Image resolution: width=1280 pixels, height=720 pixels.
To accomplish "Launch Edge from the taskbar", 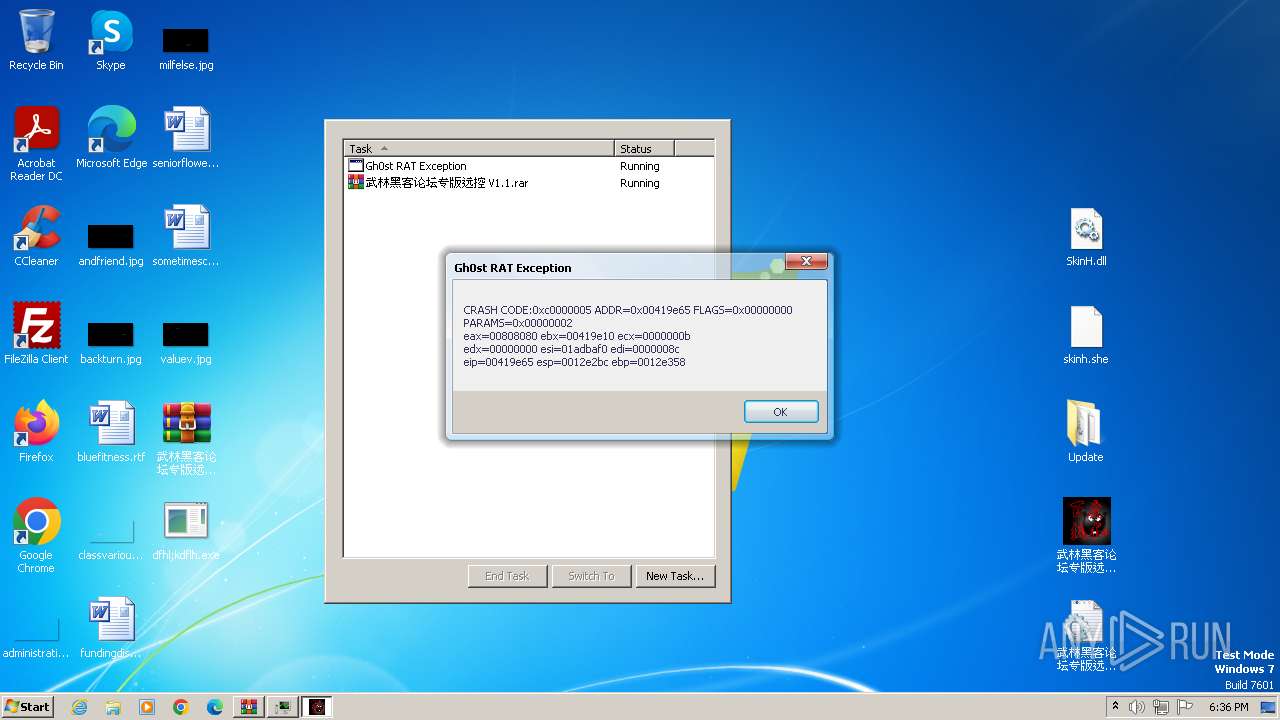I will click(x=215, y=707).
